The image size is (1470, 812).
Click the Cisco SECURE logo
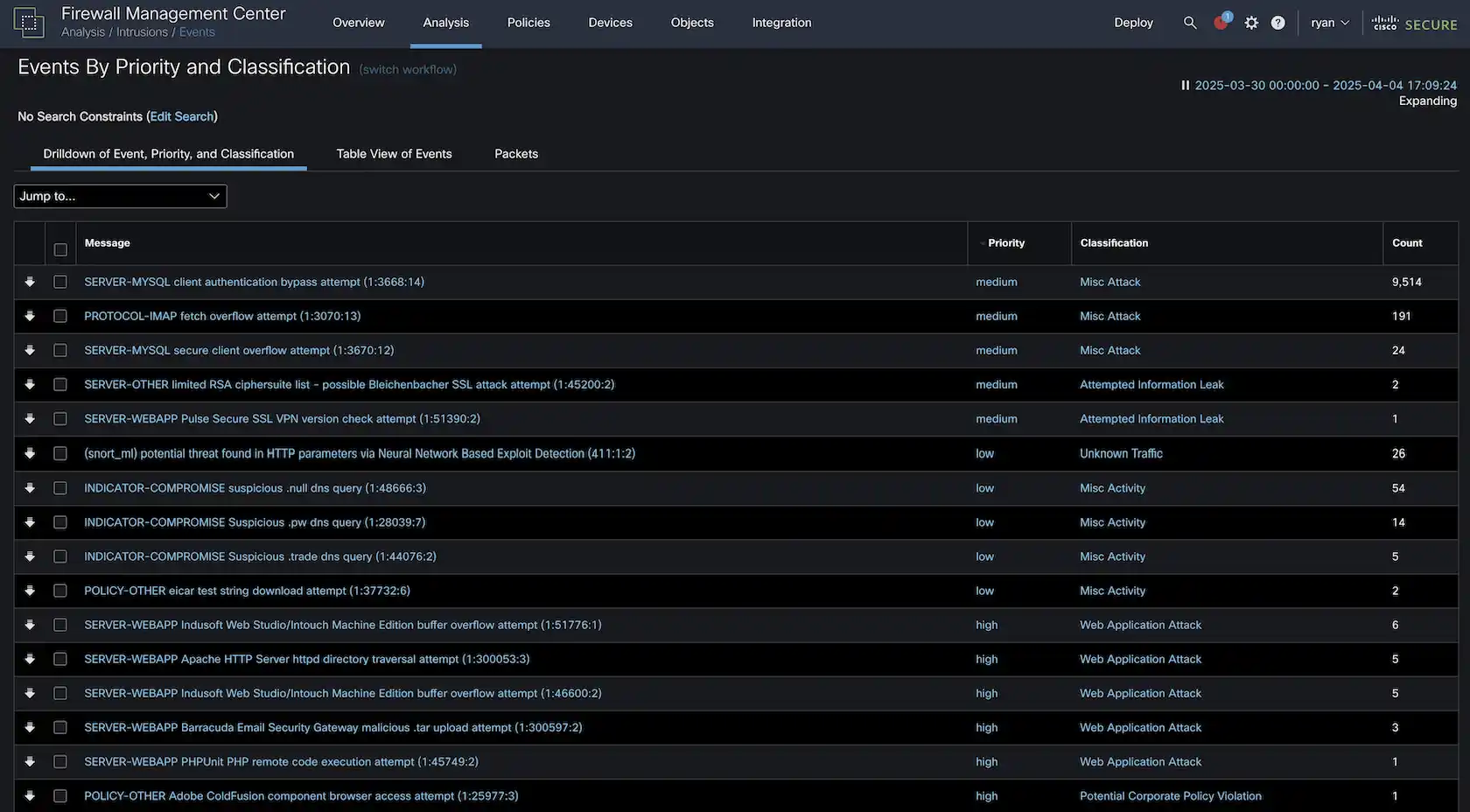pyautogui.click(x=1414, y=24)
